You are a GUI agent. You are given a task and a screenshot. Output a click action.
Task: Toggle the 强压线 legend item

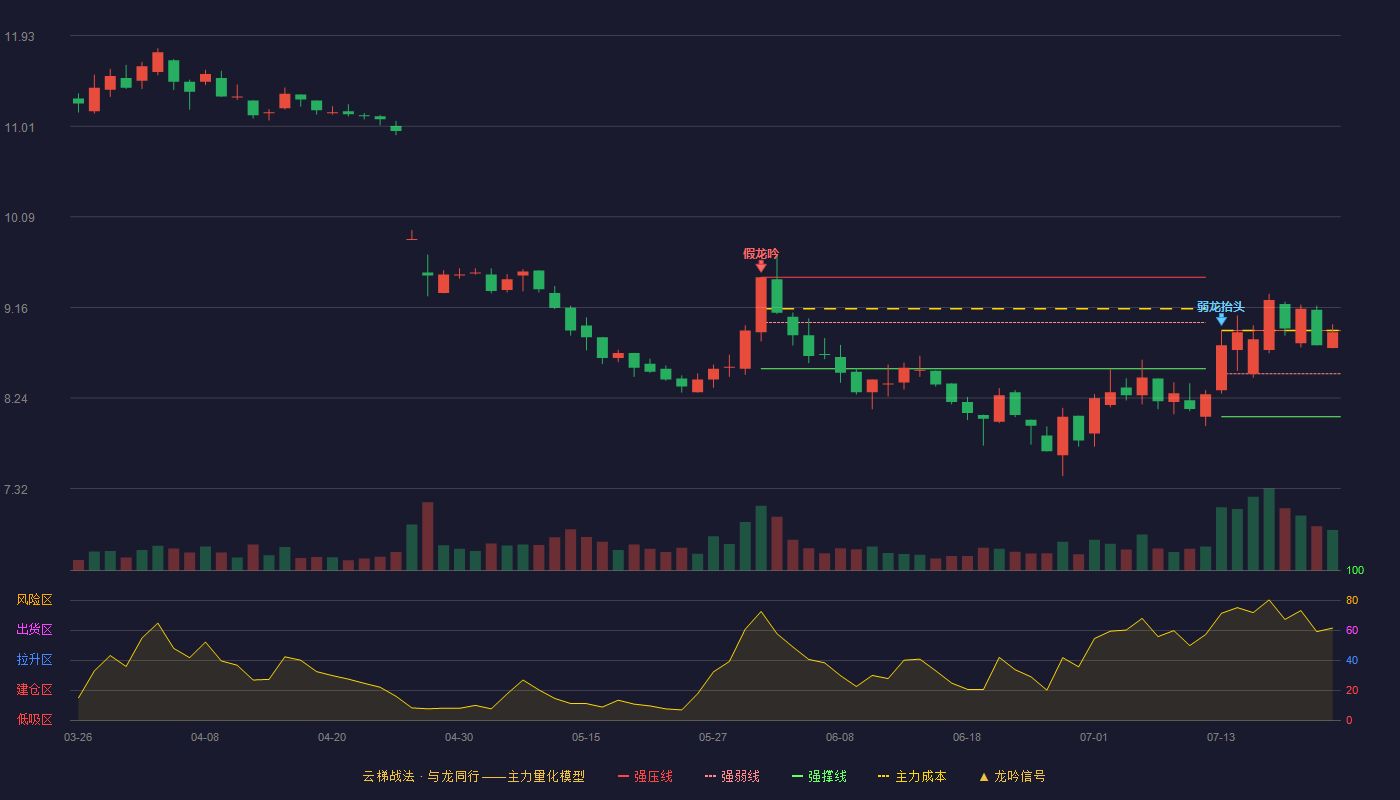click(645, 776)
